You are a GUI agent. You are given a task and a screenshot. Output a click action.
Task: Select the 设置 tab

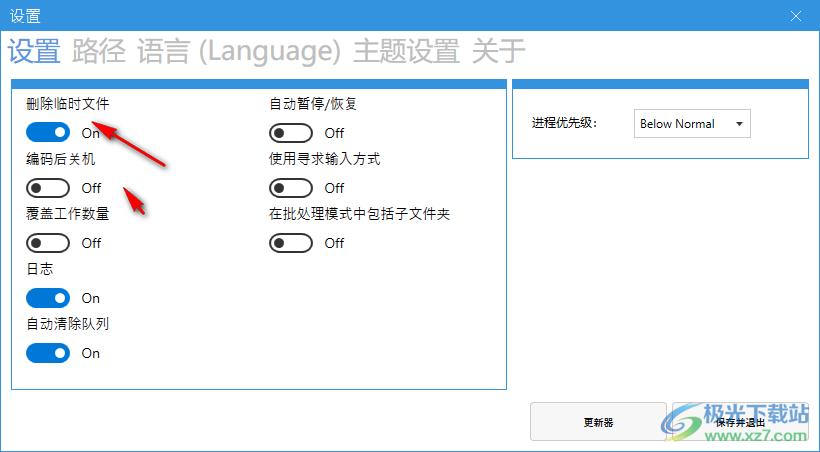click(34, 51)
